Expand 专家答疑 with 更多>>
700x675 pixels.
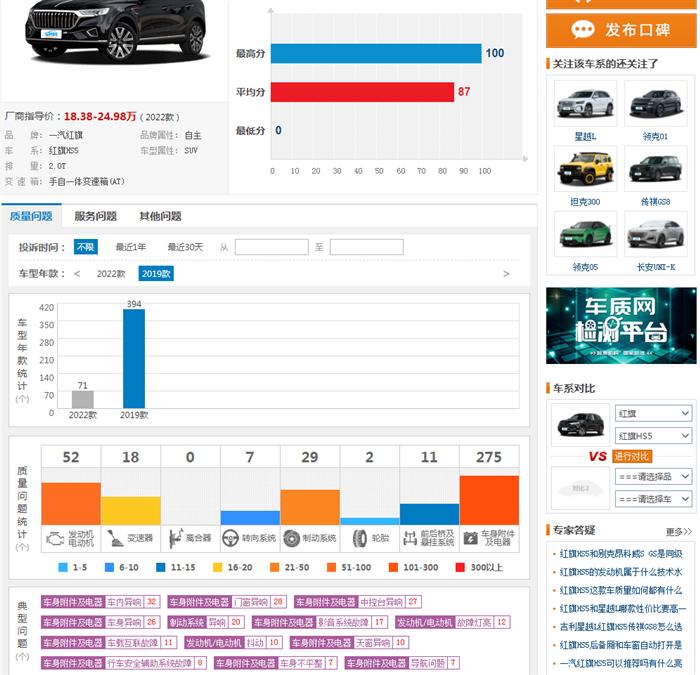[679, 532]
